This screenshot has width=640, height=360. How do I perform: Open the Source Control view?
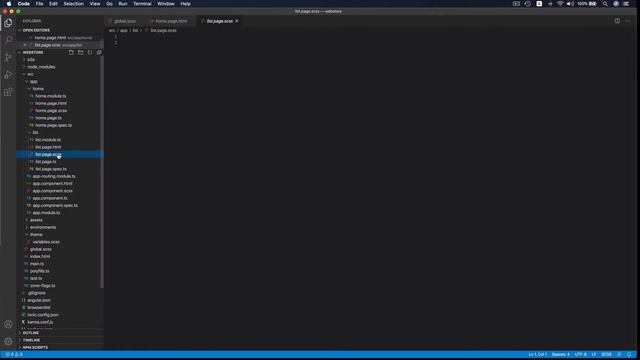(x=8, y=58)
